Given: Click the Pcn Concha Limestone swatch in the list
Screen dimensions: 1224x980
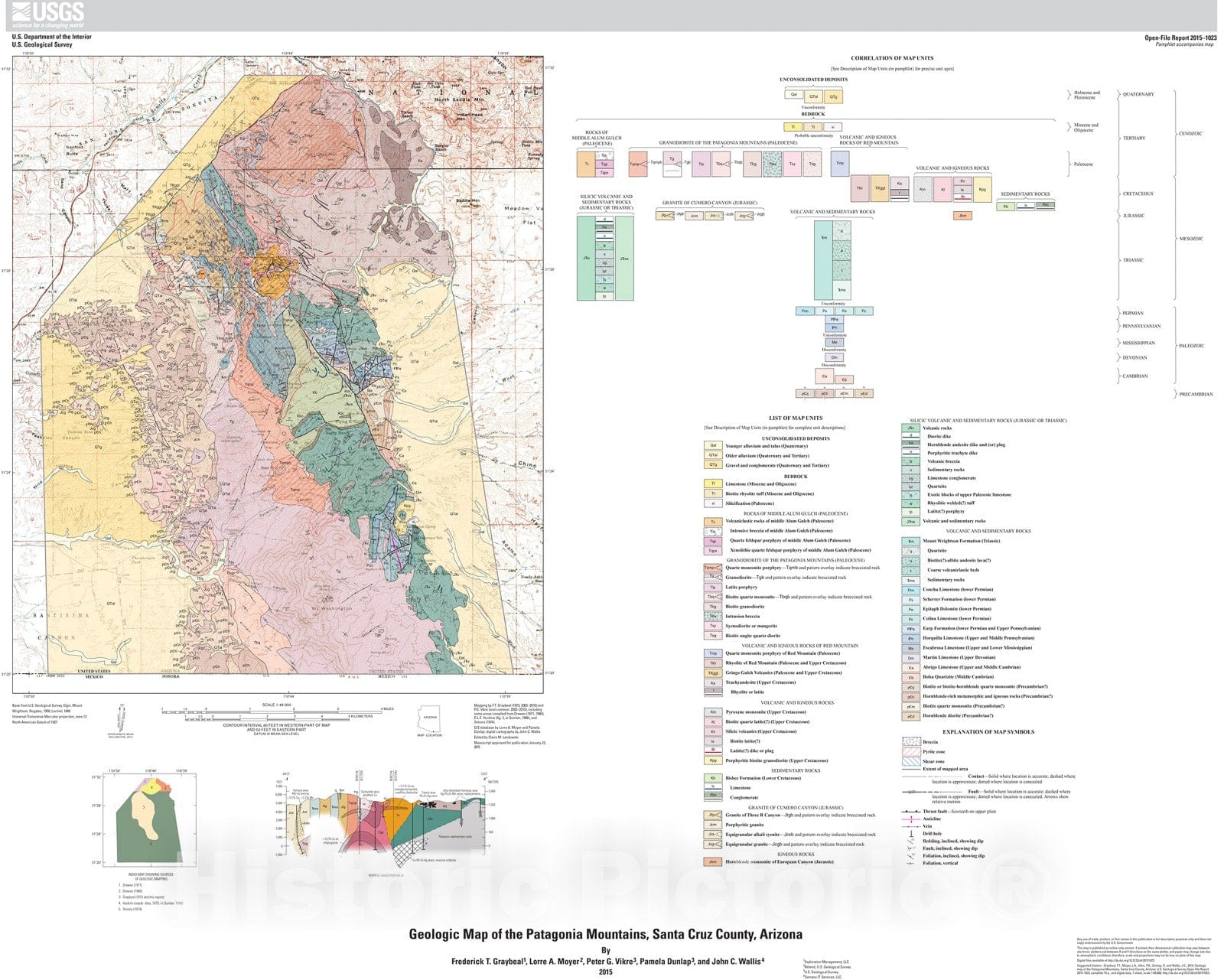Looking at the screenshot, I should click(x=910, y=591).
